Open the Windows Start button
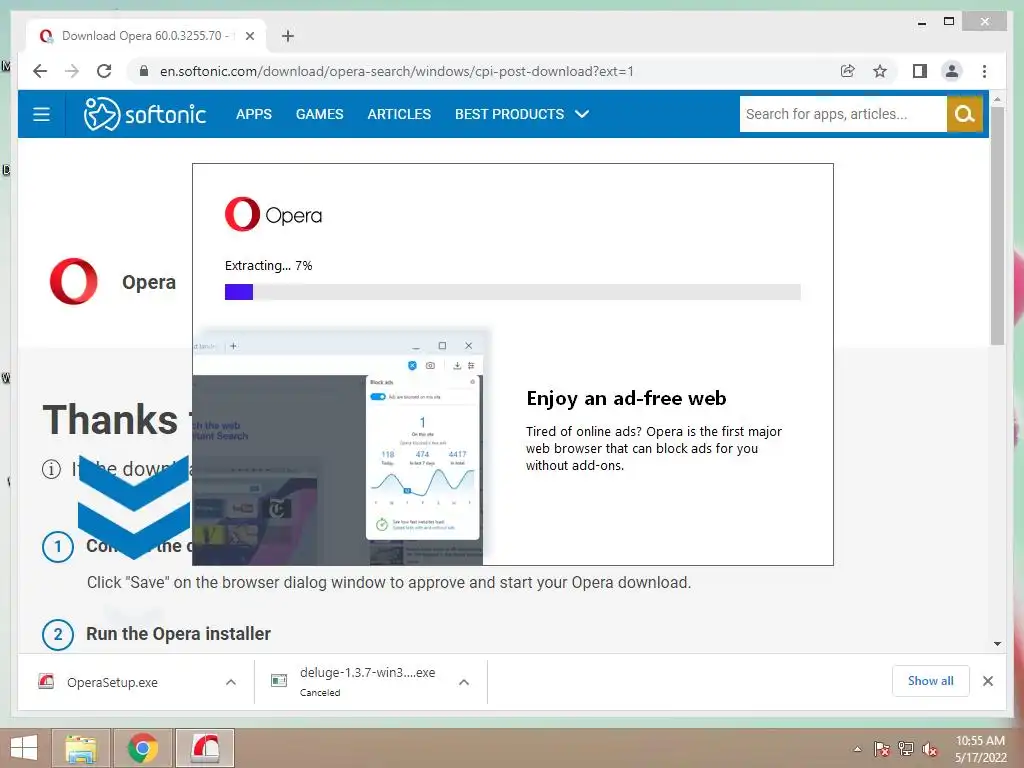1024x768 pixels. [x=24, y=748]
